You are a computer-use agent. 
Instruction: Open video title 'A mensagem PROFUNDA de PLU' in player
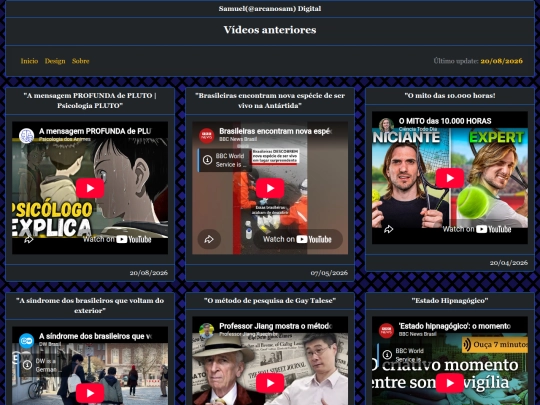click(x=95, y=131)
